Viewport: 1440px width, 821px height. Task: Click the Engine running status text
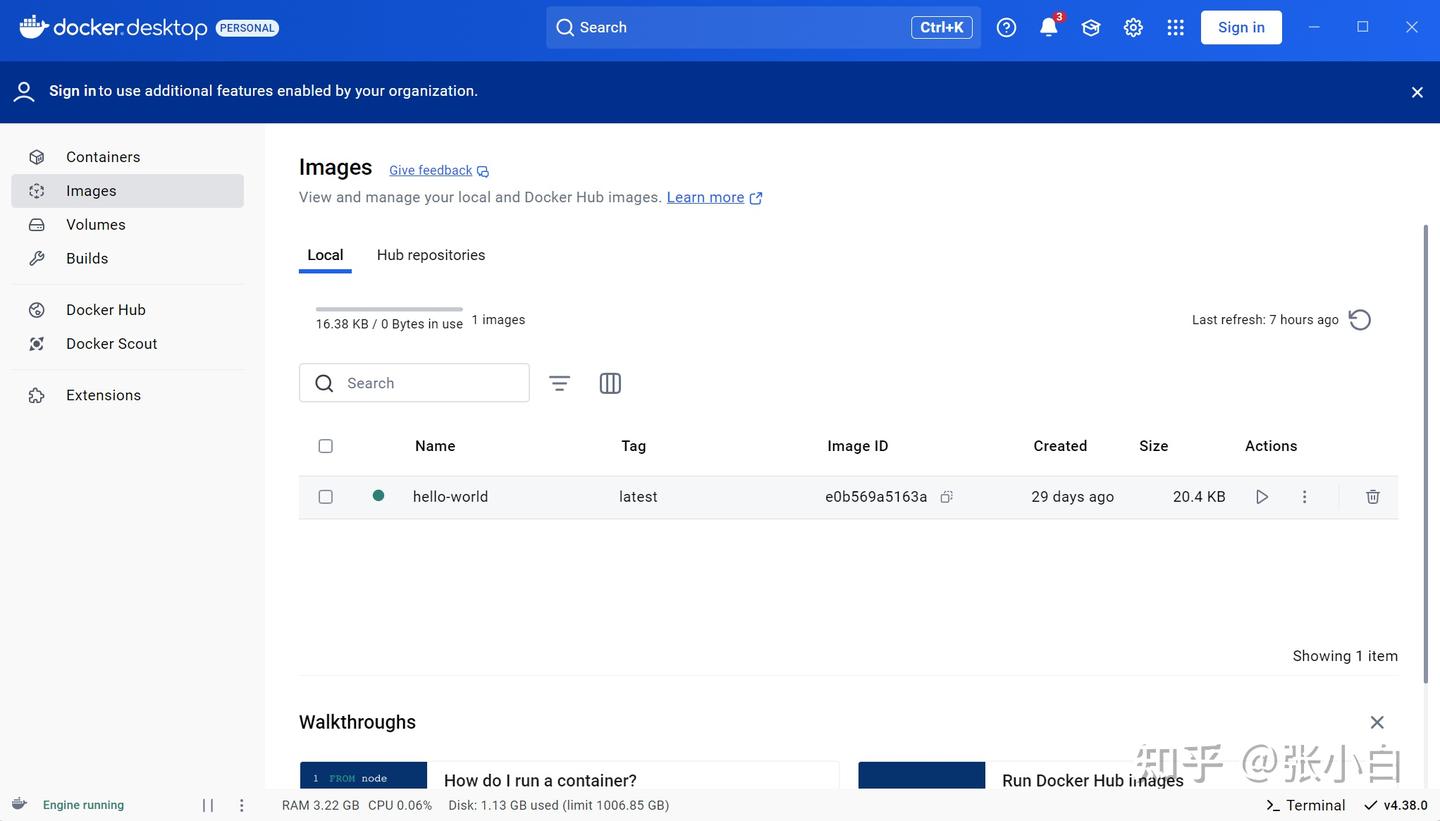click(83, 805)
